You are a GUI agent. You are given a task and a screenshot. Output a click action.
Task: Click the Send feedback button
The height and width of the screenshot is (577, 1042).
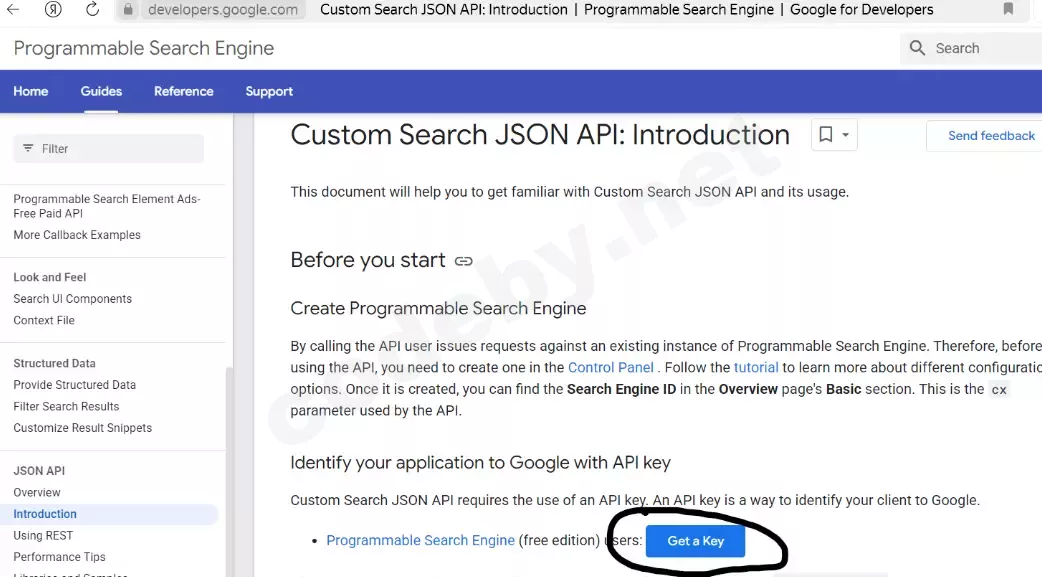pyautogui.click(x=990, y=136)
